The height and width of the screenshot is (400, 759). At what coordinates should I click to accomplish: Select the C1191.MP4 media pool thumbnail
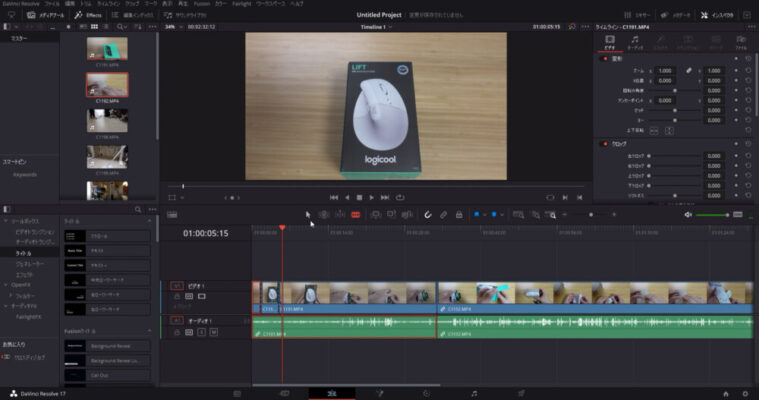click(107, 48)
